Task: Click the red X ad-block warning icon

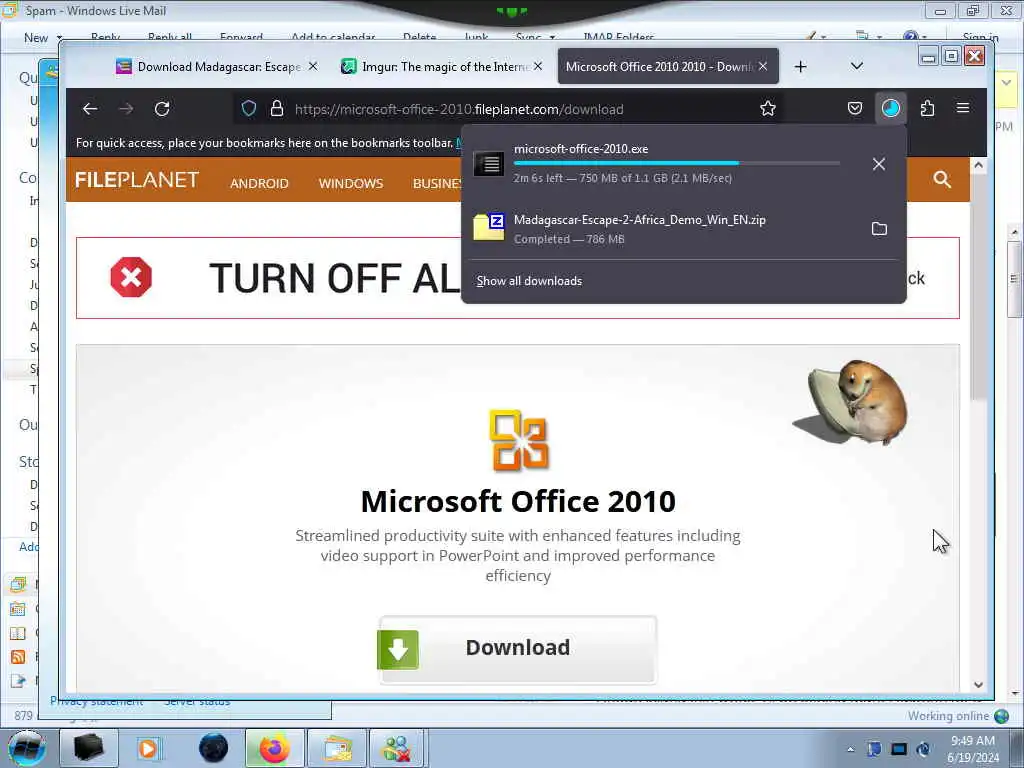Action: click(x=131, y=278)
